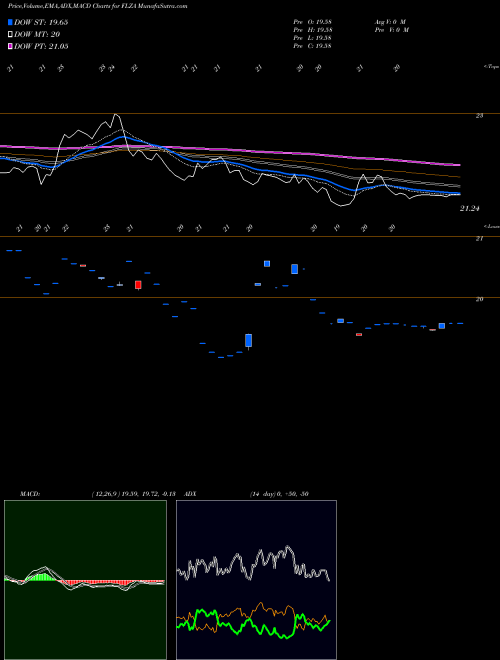The height and width of the screenshot is (660, 500).
Task: Click the '<-Tops' marker label
Action: pos(491,67)
